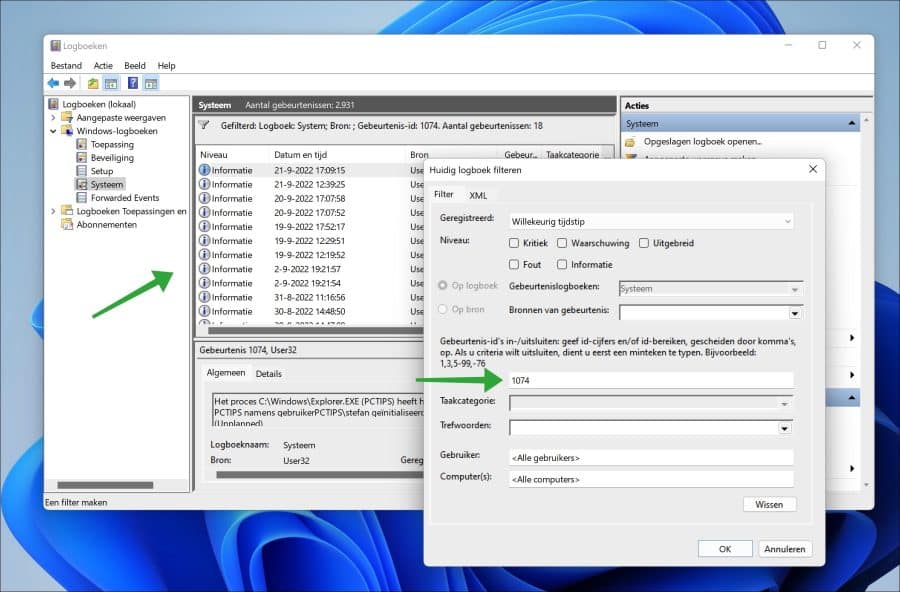Click the Opgeslagen logboek openen folder icon
Image resolution: width=900 pixels, height=592 pixels.
click(630, 142)
